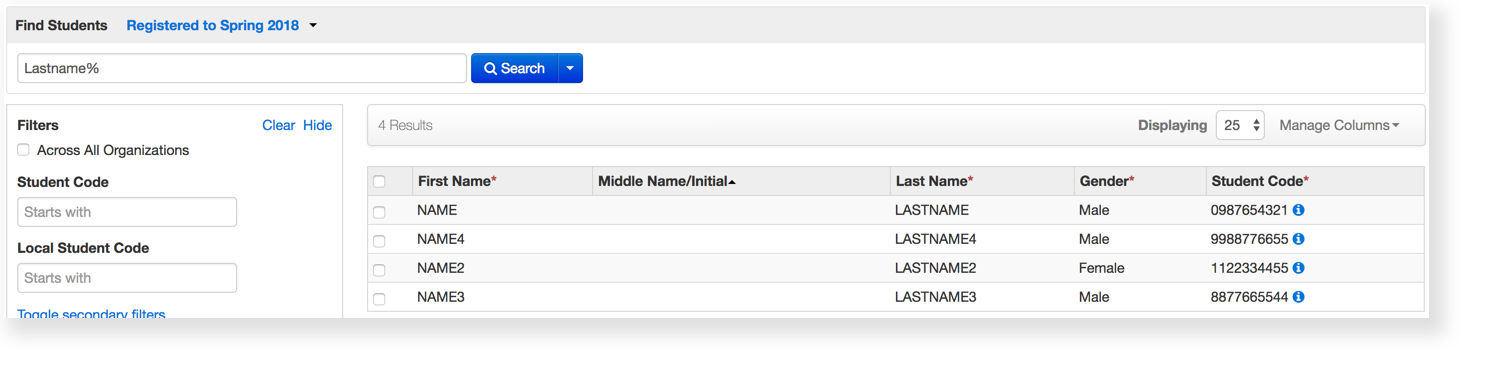The image size is (1485, 374).
Task: Hide the Filters panel
Action: [317, 125]
